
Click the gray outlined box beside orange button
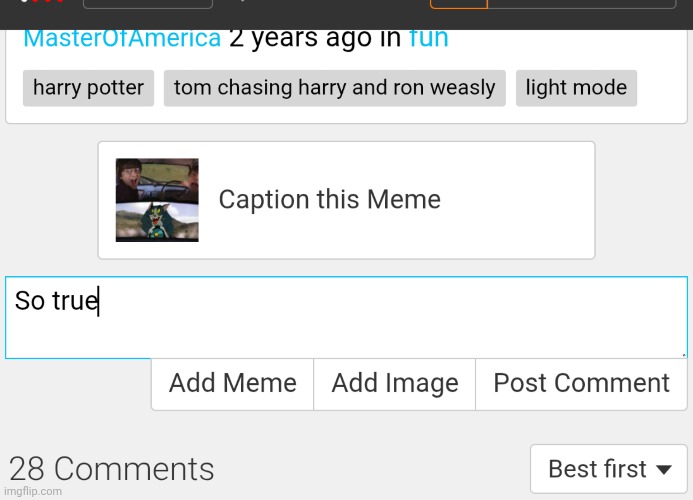coord(582,4)
